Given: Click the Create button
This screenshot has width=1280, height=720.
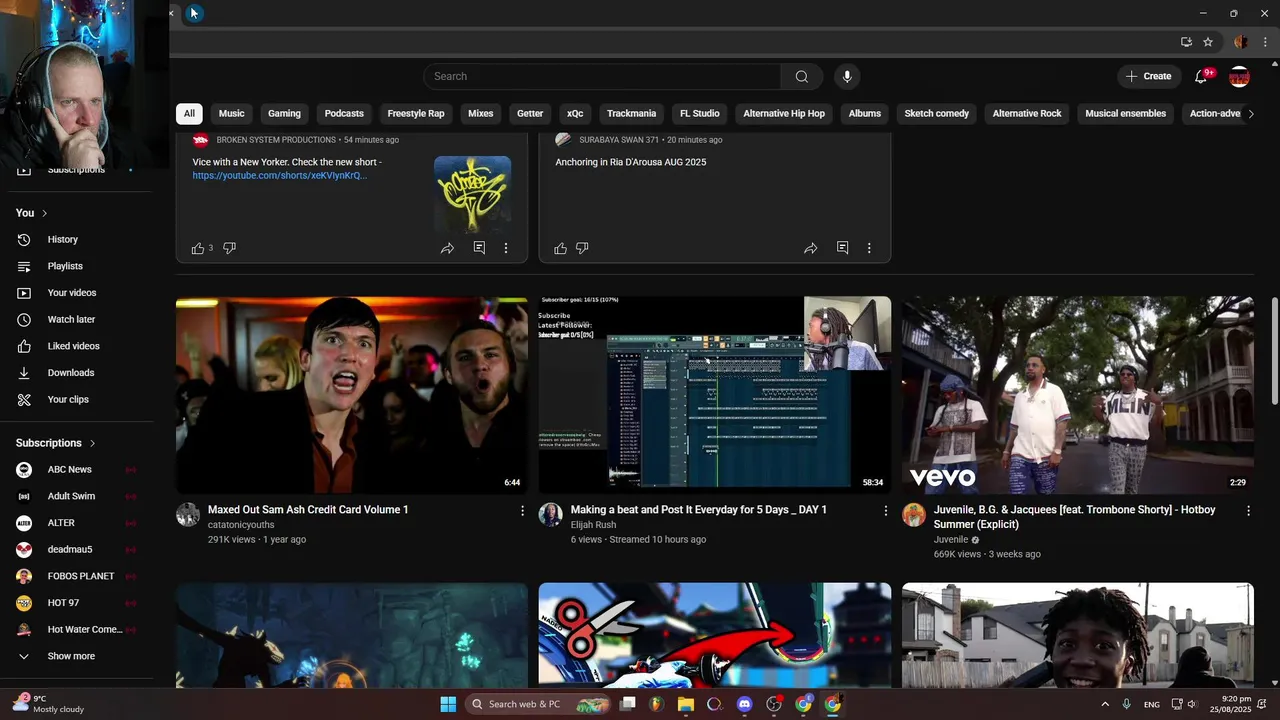Looking at the screenshot, I should (1148, 77).
